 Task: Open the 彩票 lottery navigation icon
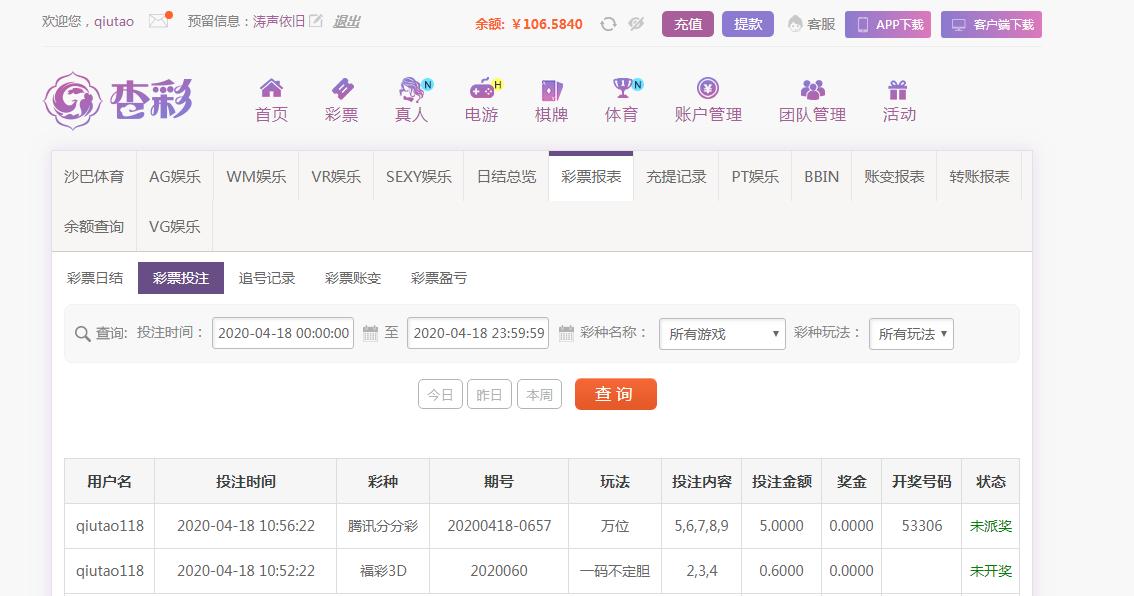tap(341, 90)
